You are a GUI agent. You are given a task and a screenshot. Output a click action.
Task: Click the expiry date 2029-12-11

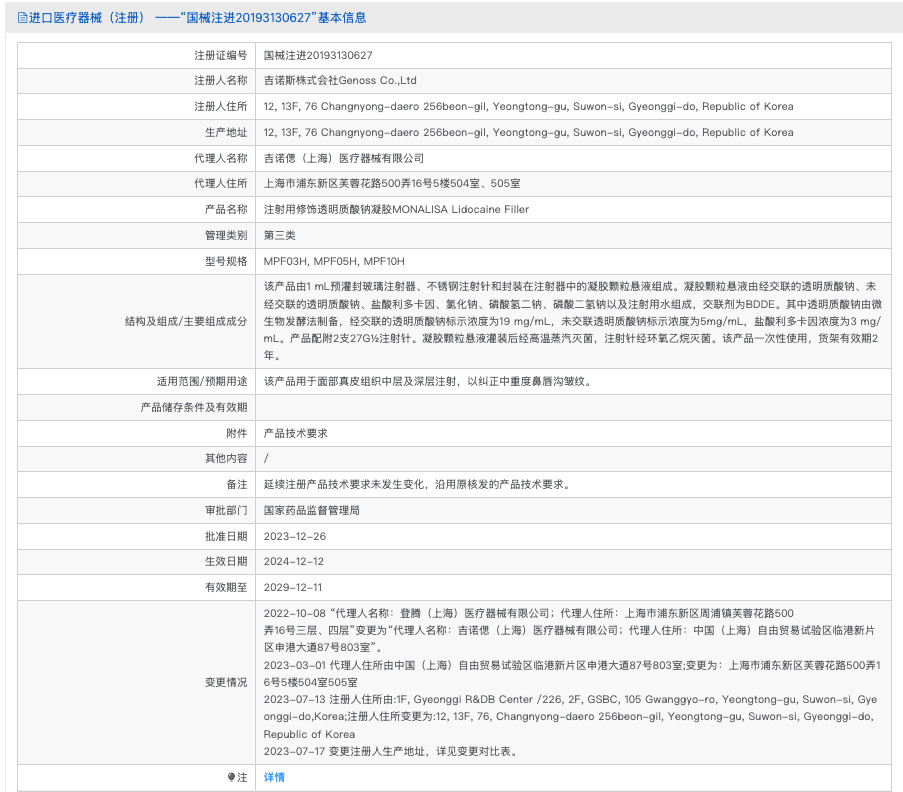point(293,587)
